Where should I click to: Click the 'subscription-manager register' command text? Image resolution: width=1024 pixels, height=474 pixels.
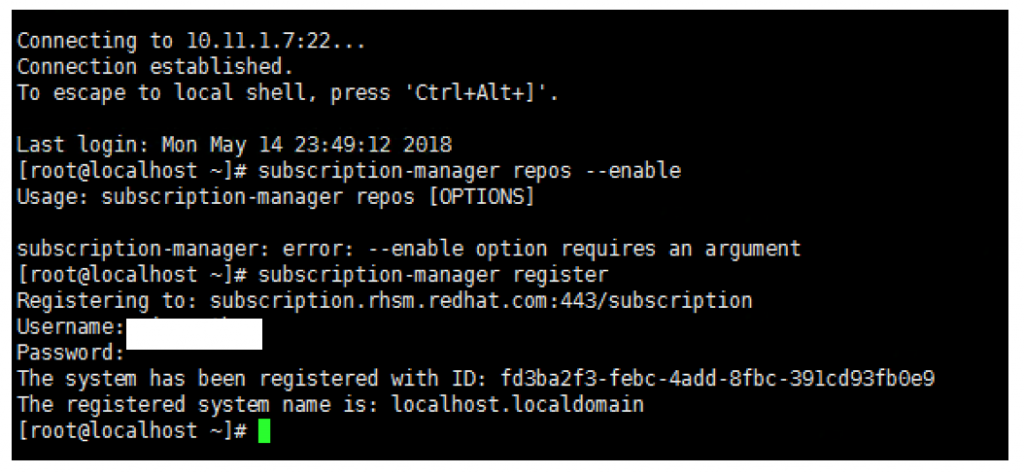tap(434, 275)
